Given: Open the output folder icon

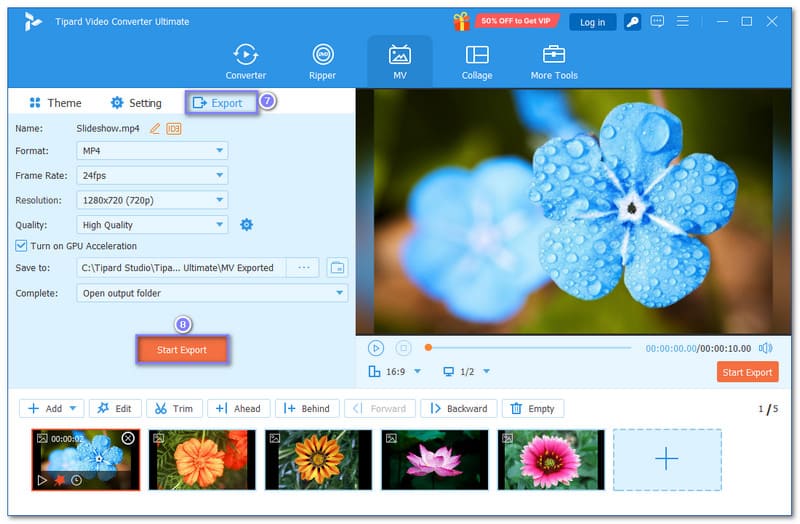Looking at the screenshot, I should coord(337,268).
